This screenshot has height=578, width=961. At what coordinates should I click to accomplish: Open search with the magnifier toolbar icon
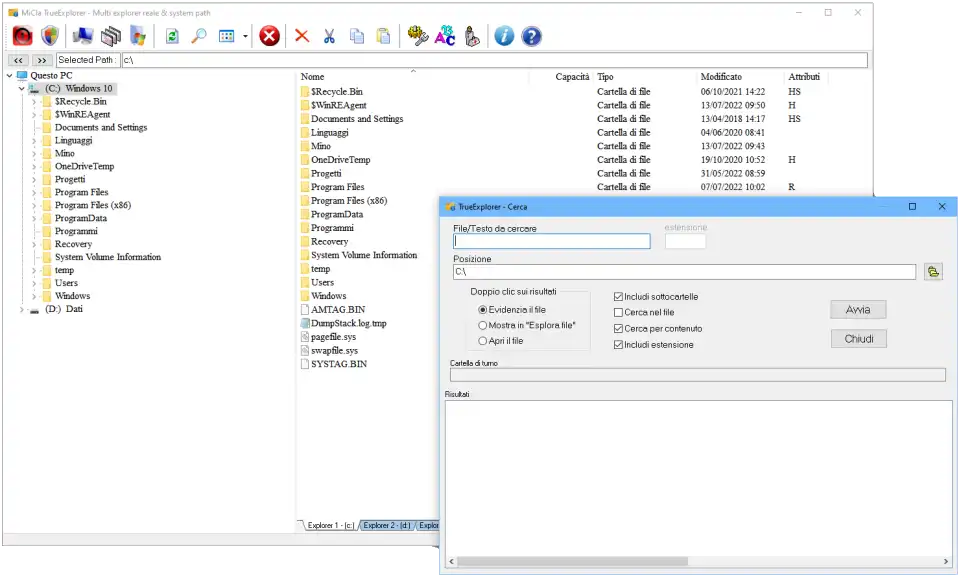pos(199,36)
